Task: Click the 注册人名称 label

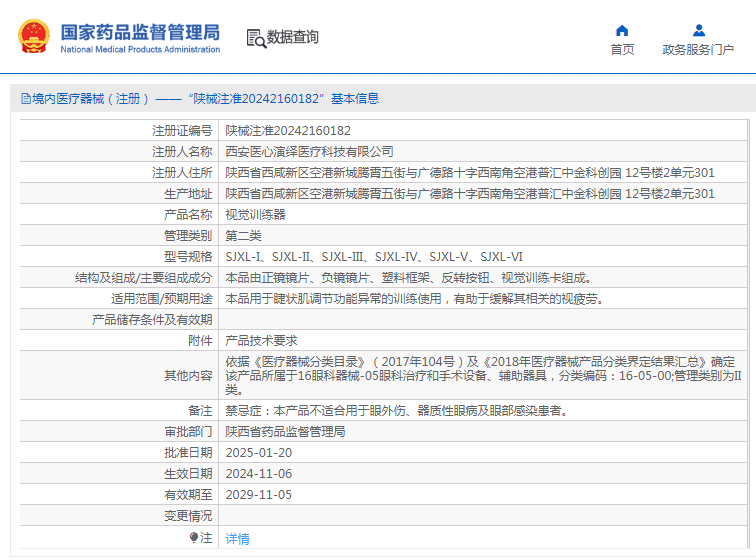Action: coord(182,152)
